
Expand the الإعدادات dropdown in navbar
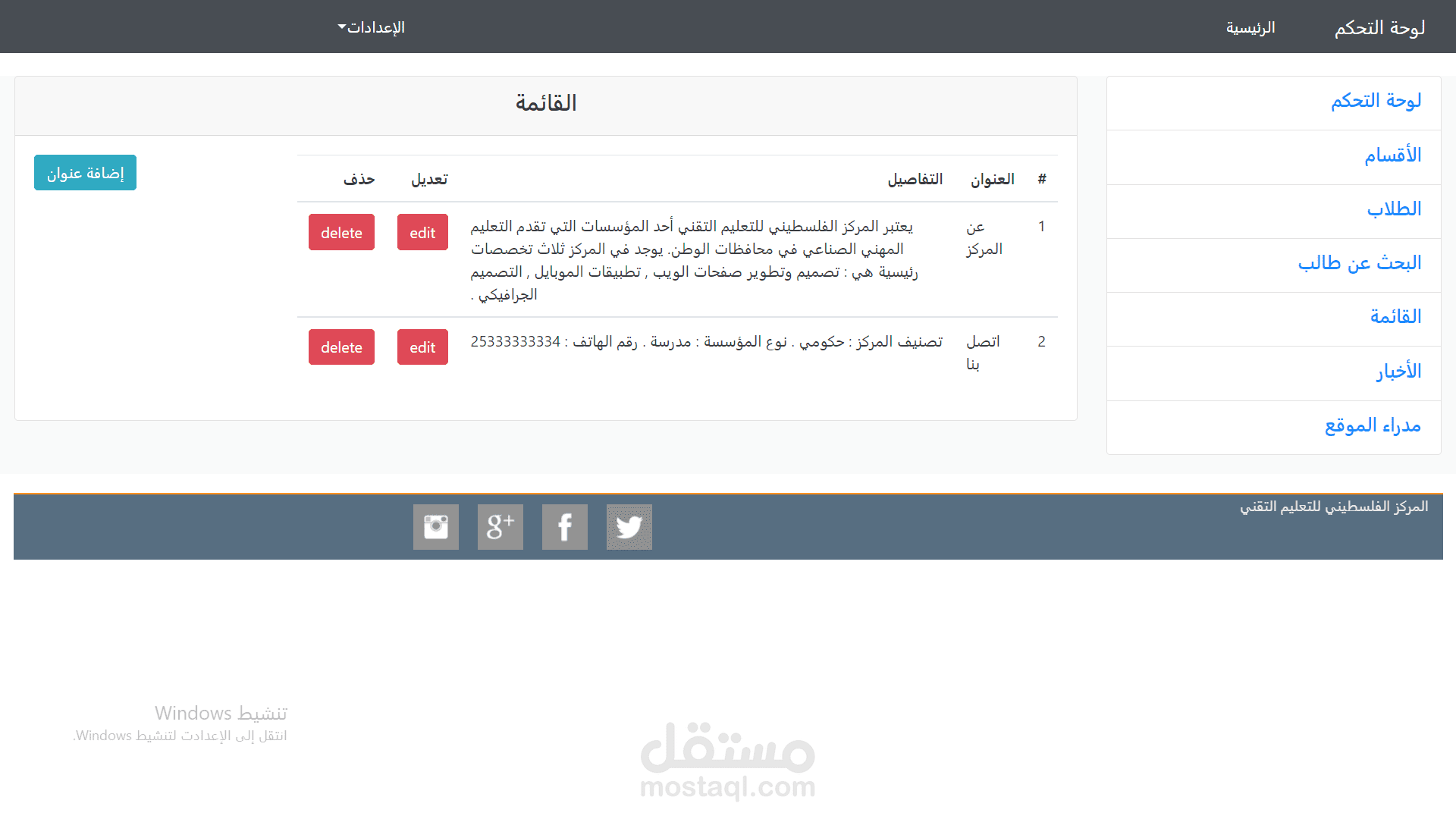(372, 27)
